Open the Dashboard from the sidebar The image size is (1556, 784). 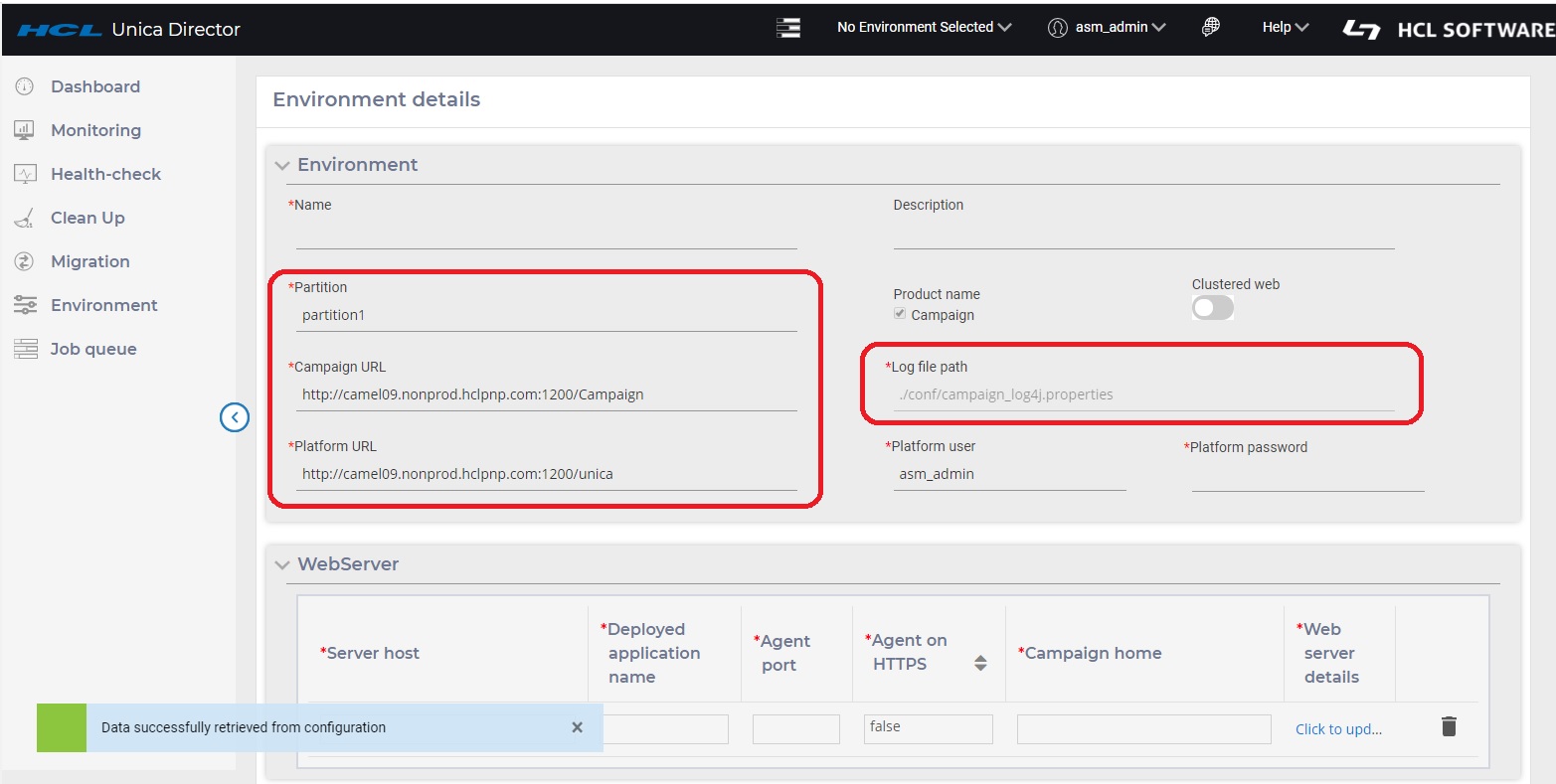click(94, 86)
